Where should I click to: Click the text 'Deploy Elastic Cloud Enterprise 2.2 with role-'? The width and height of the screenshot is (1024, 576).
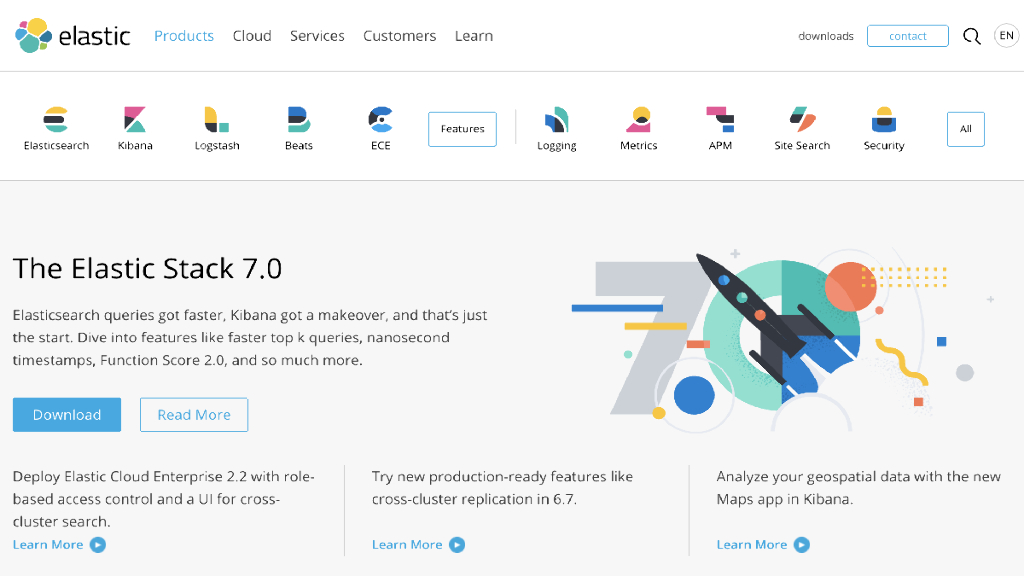coord(164,477)
